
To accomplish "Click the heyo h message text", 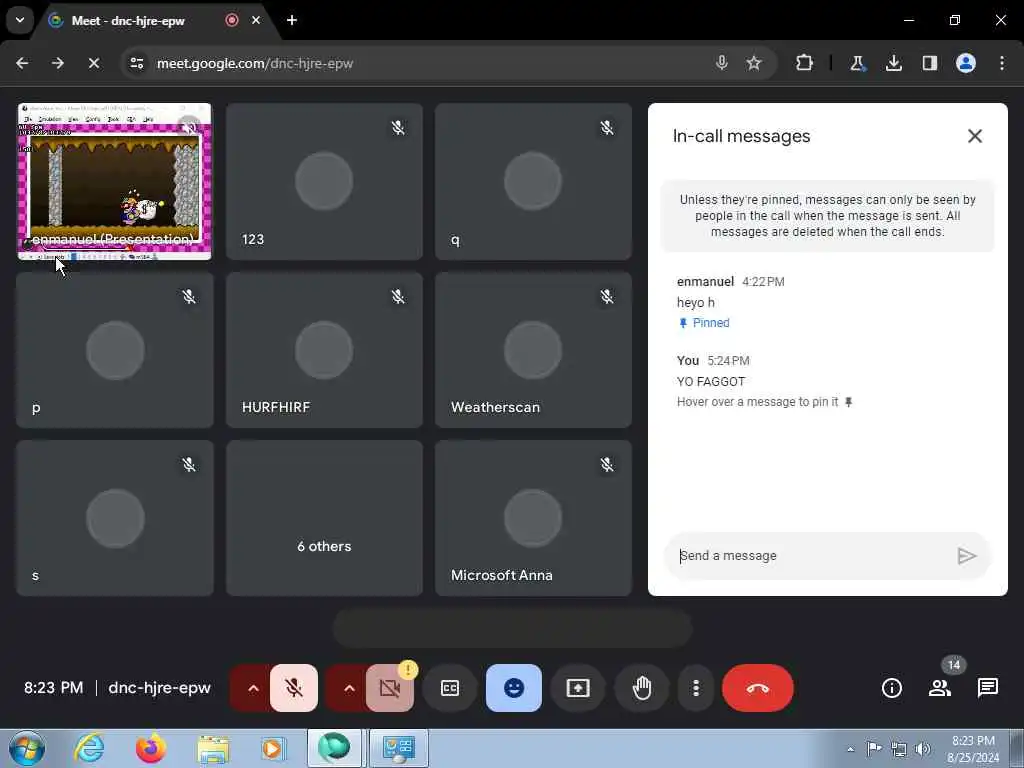I will tap(696, 302).
